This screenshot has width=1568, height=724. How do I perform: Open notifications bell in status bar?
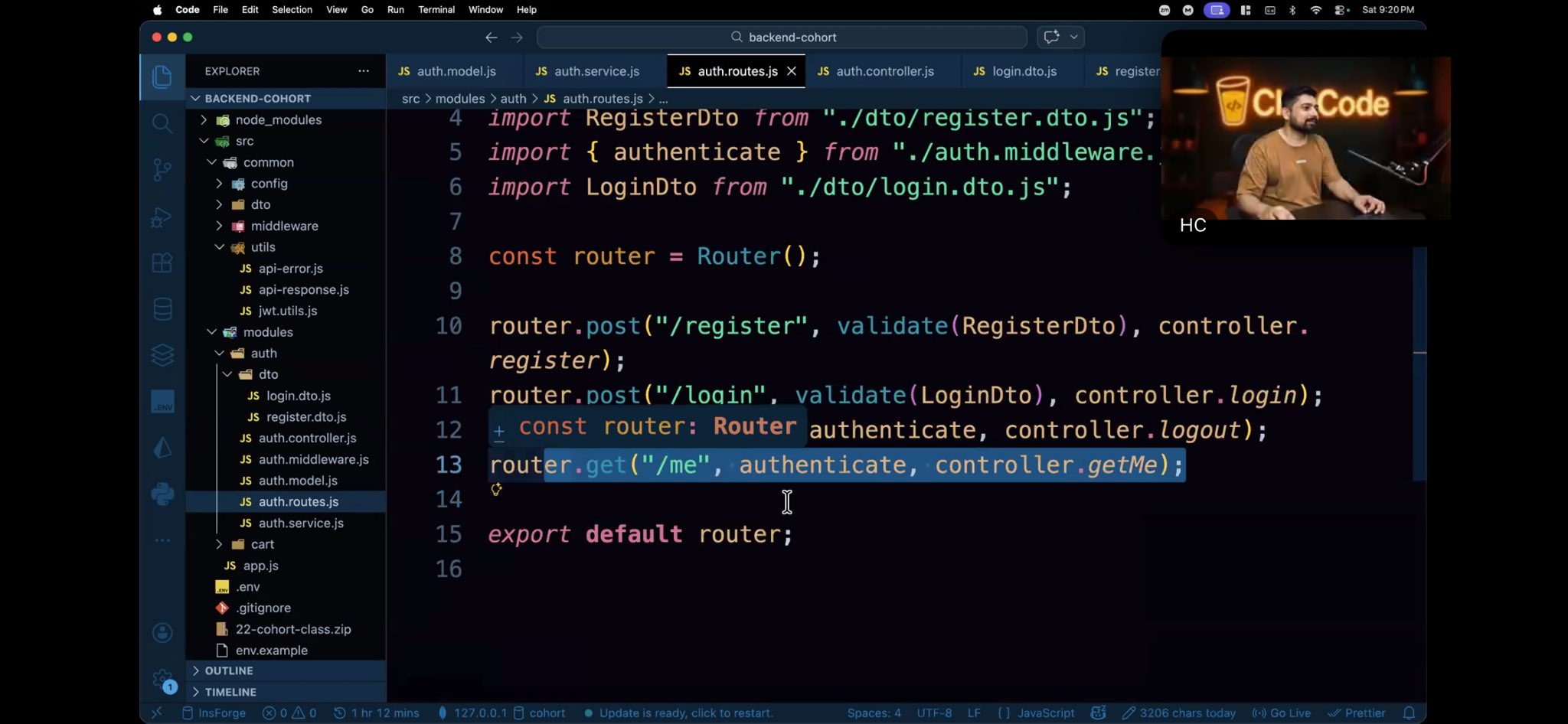(x=1409, y=713)
